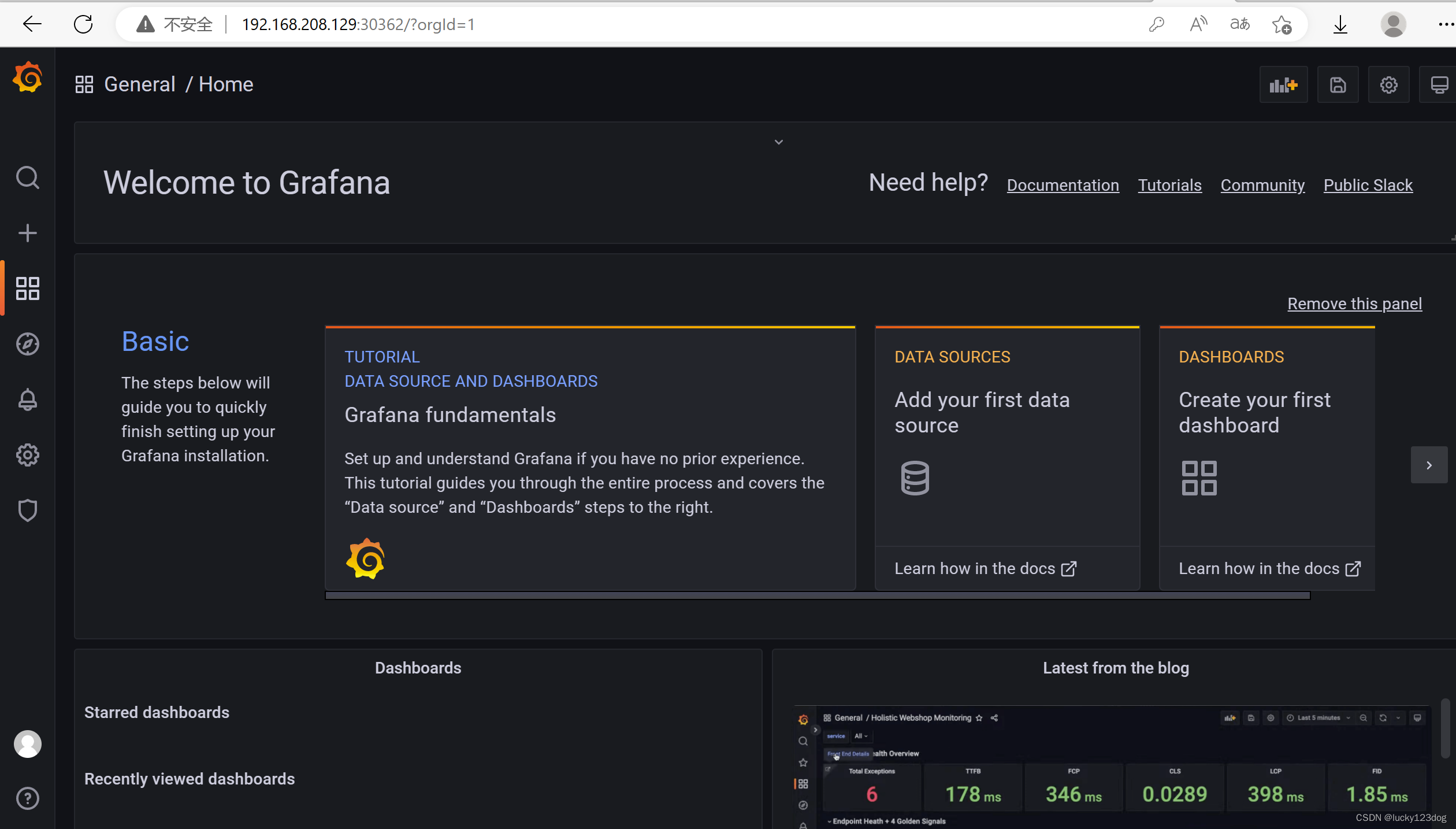Click the Grafana logo in sidebar

coord(28,78)
